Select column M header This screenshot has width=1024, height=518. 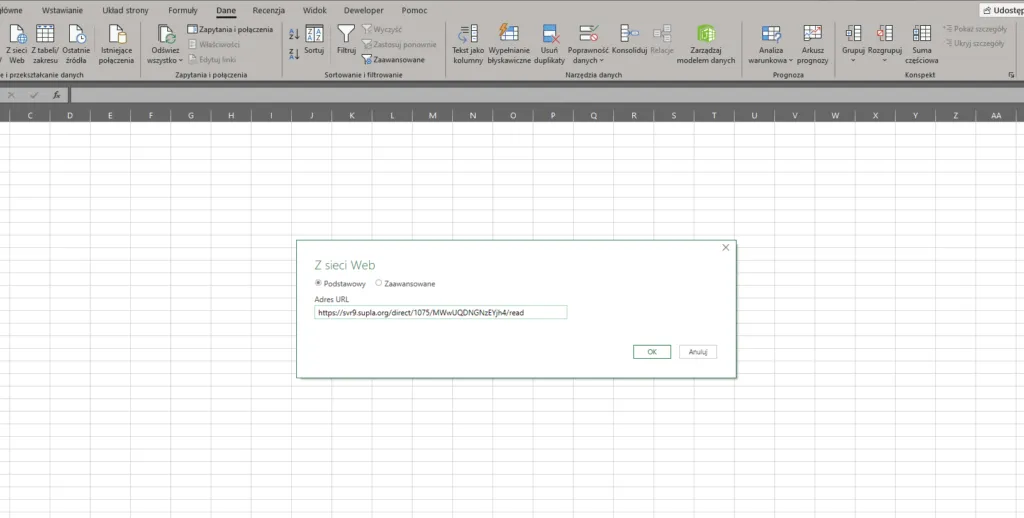tap(432, 116)
